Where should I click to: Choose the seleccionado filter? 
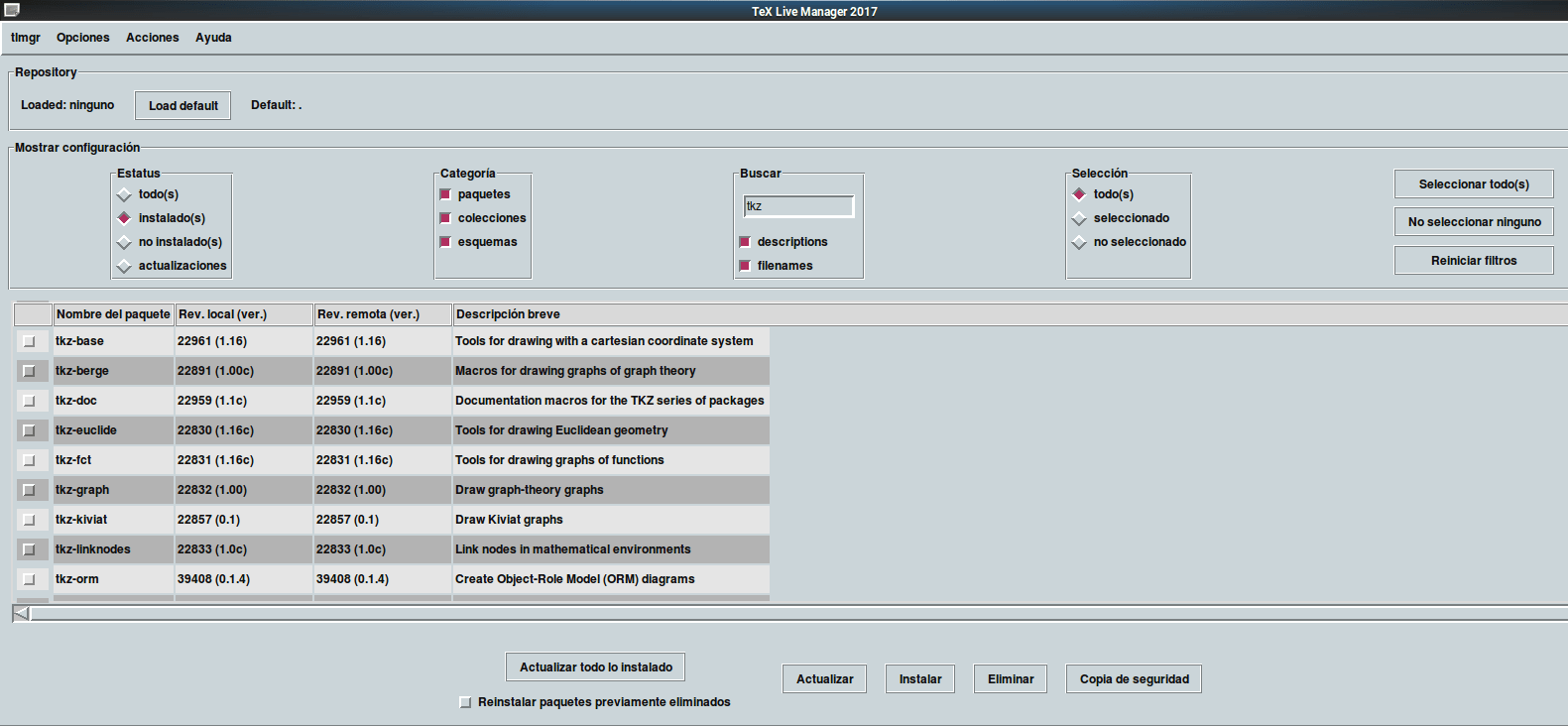click(x=1079, y=218)
